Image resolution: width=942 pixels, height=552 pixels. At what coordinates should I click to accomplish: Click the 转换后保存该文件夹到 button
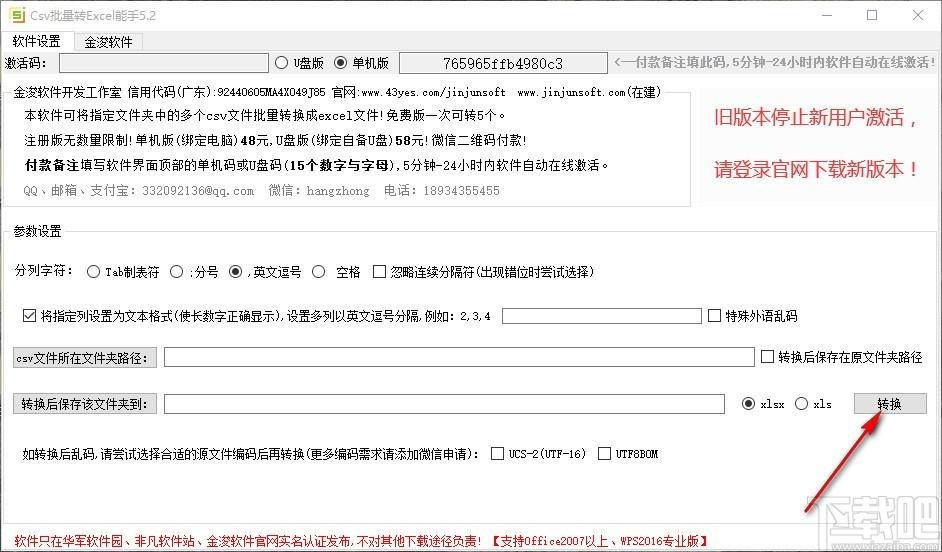click(85, 404)
